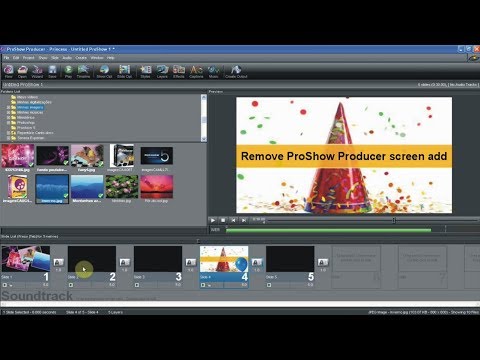This screenshot has height=360, width=480.
Task: Click the green show-length progress bar
Action: click(x=328, y=230)
